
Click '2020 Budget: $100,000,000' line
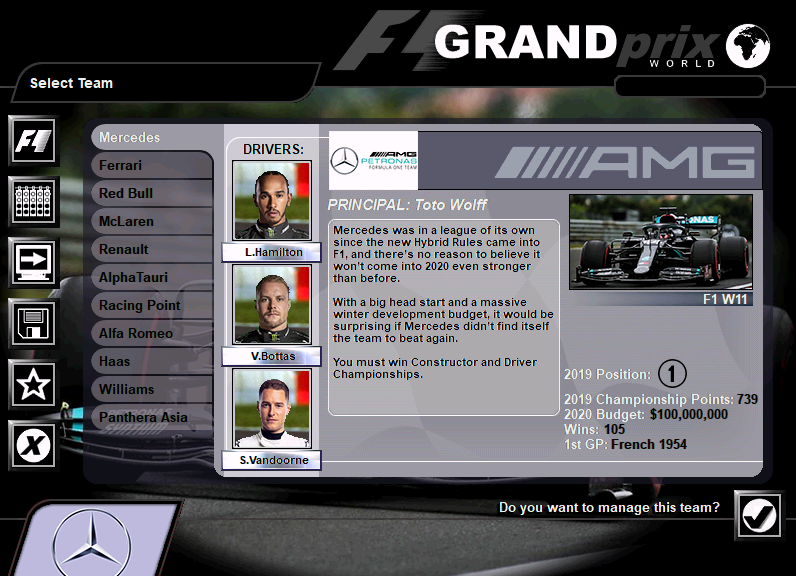pos(646,415)
